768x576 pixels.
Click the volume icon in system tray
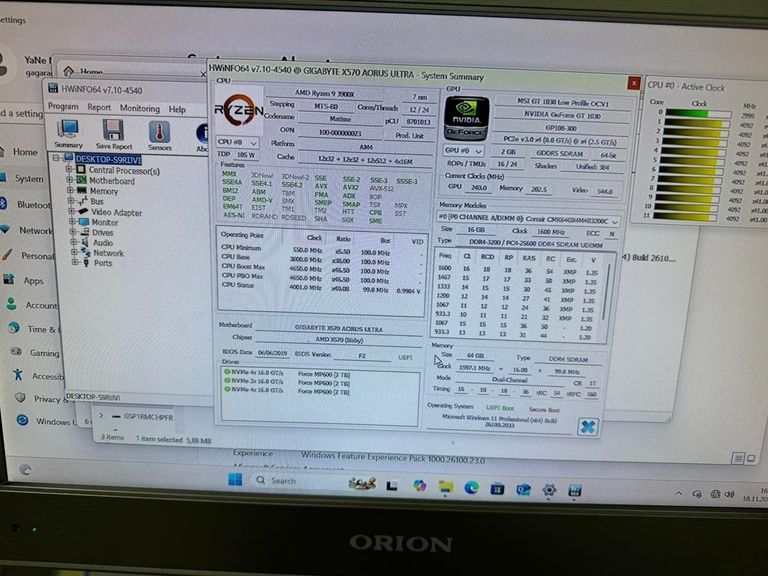(729, 495)
